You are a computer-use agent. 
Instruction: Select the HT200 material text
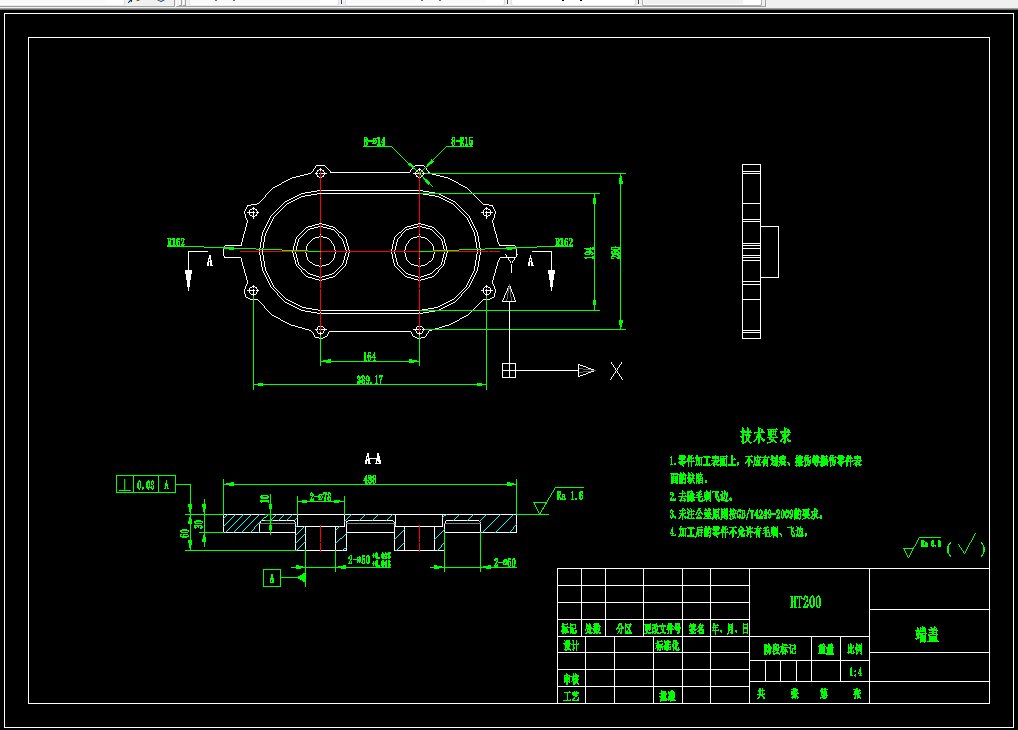point(806,603)
